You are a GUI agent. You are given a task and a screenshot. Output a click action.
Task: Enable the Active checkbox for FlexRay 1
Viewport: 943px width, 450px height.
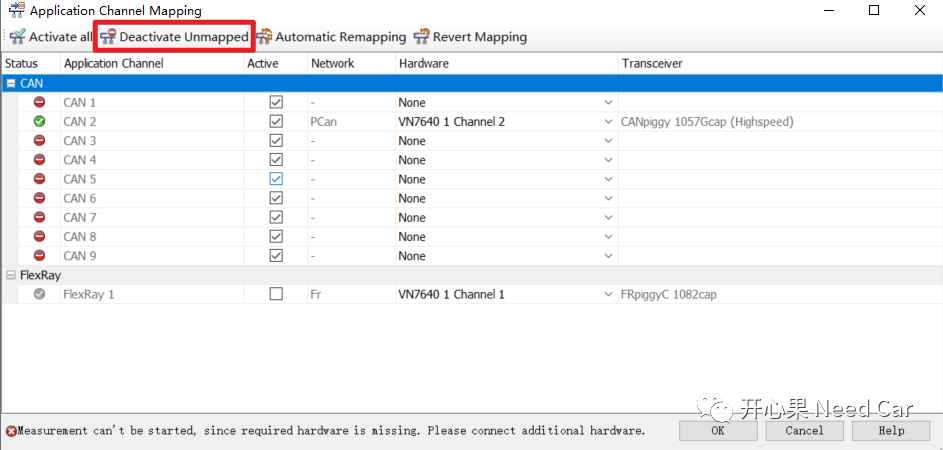[x=276, y=294]
